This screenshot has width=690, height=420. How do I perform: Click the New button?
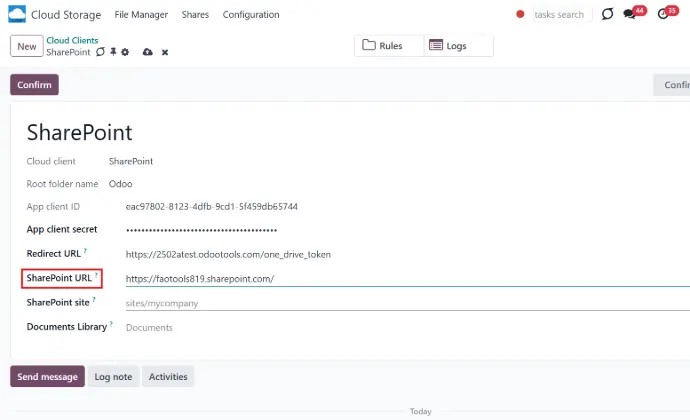[27, 46]
